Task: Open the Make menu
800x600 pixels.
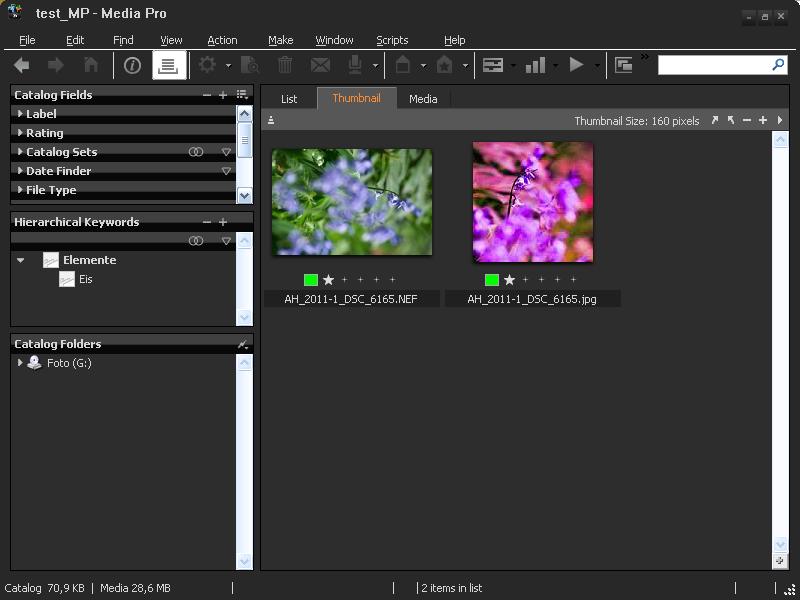Action: (x=281, y=40)
